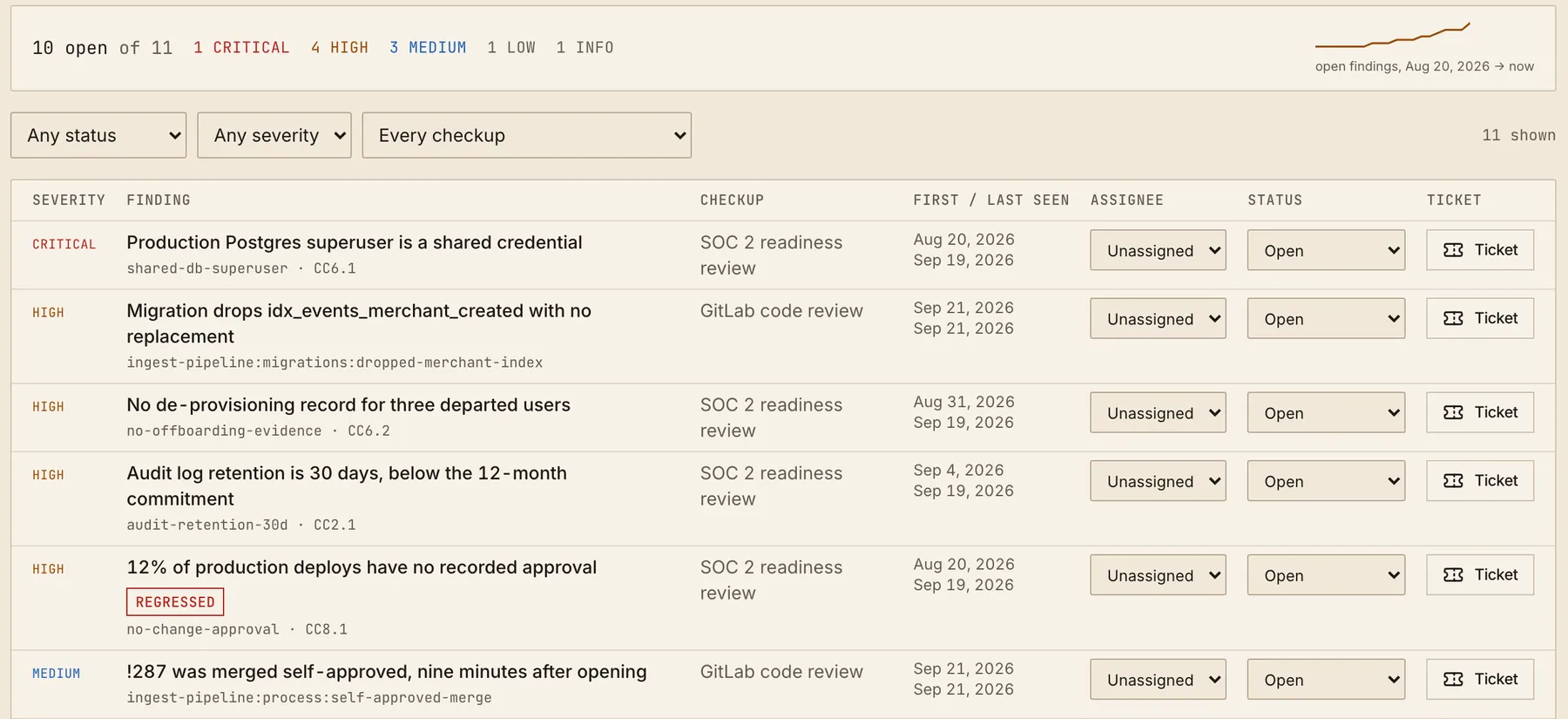Set status for production deploys approval finding
The image size is (1568, 719).
pyautogui.click(x=1326, y=574)
